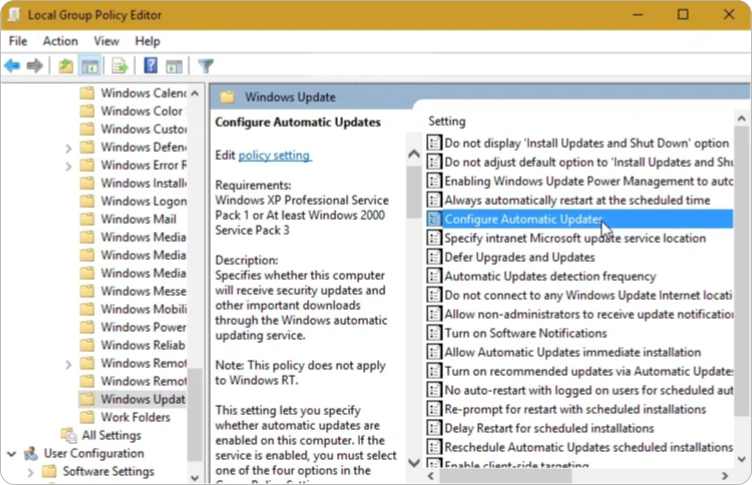The image size is (752, 485).
Task: Select 'Automatic Updates detection frequency' setting
Action: pyautogui.click(x=550, y=276)
